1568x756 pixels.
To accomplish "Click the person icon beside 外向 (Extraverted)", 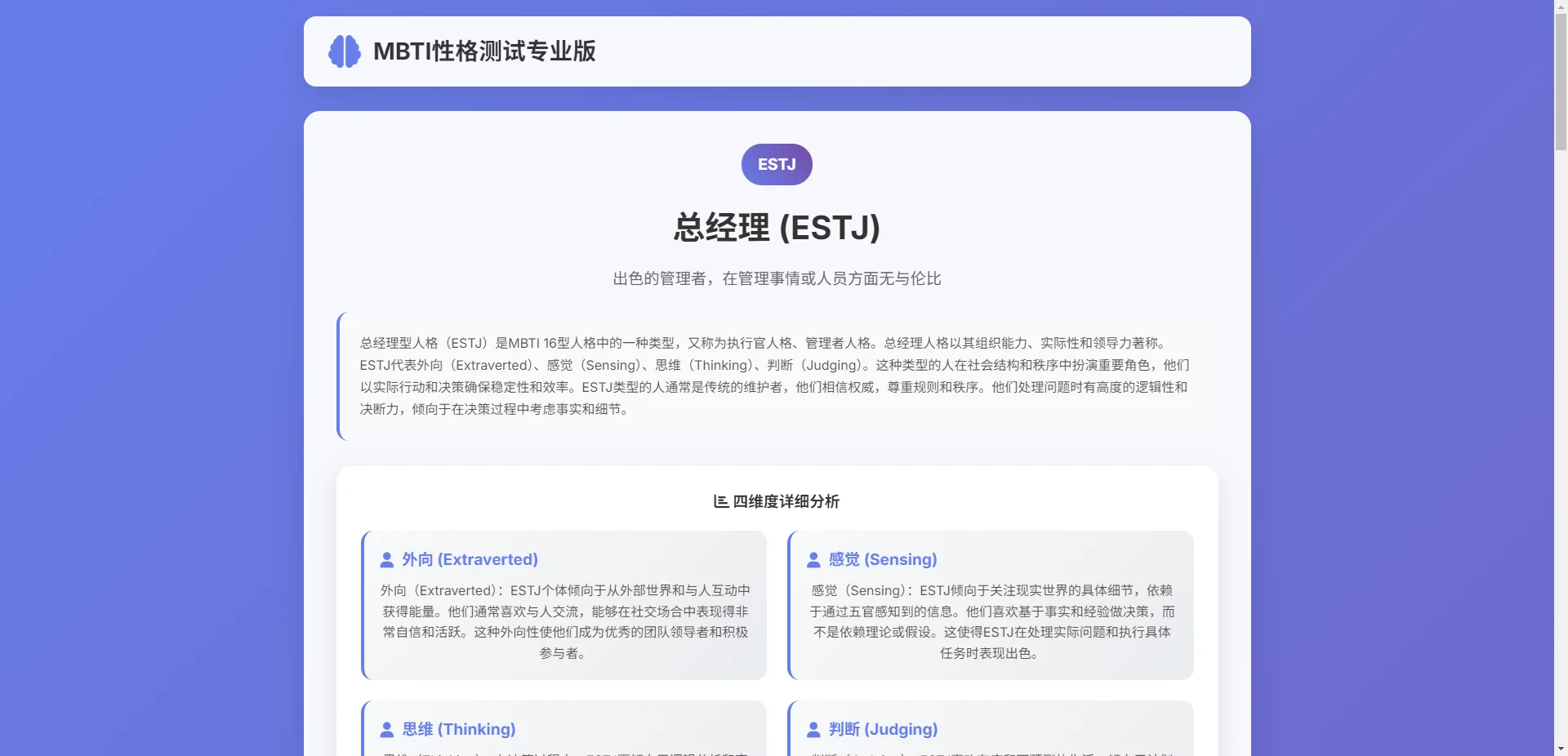I will pyautogui.click(x=387, y=560).
